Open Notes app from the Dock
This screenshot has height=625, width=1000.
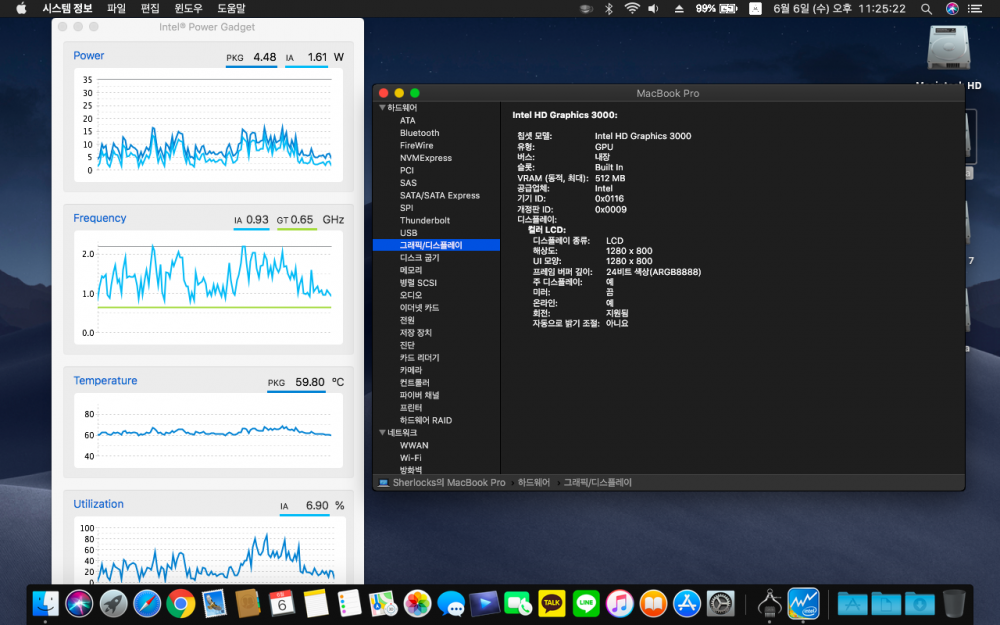point(316,603)
